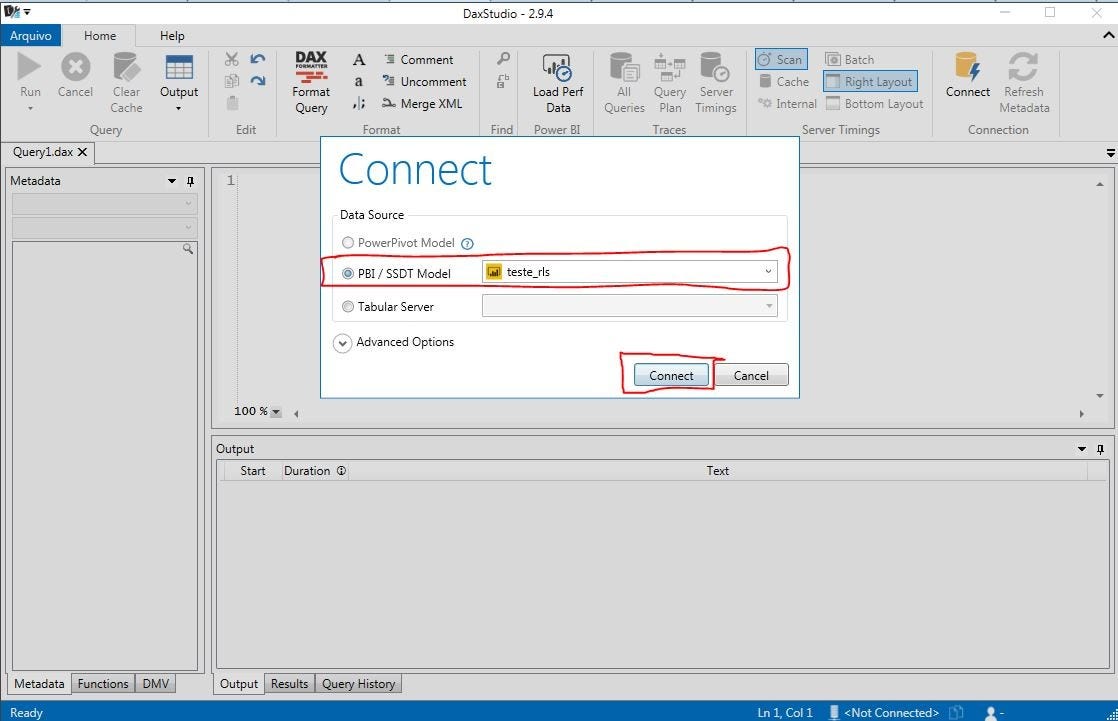The width and height of the screenshot is (1118, 721).
Task: Click the Server Timings trace icon
Action: coord(715,67)
